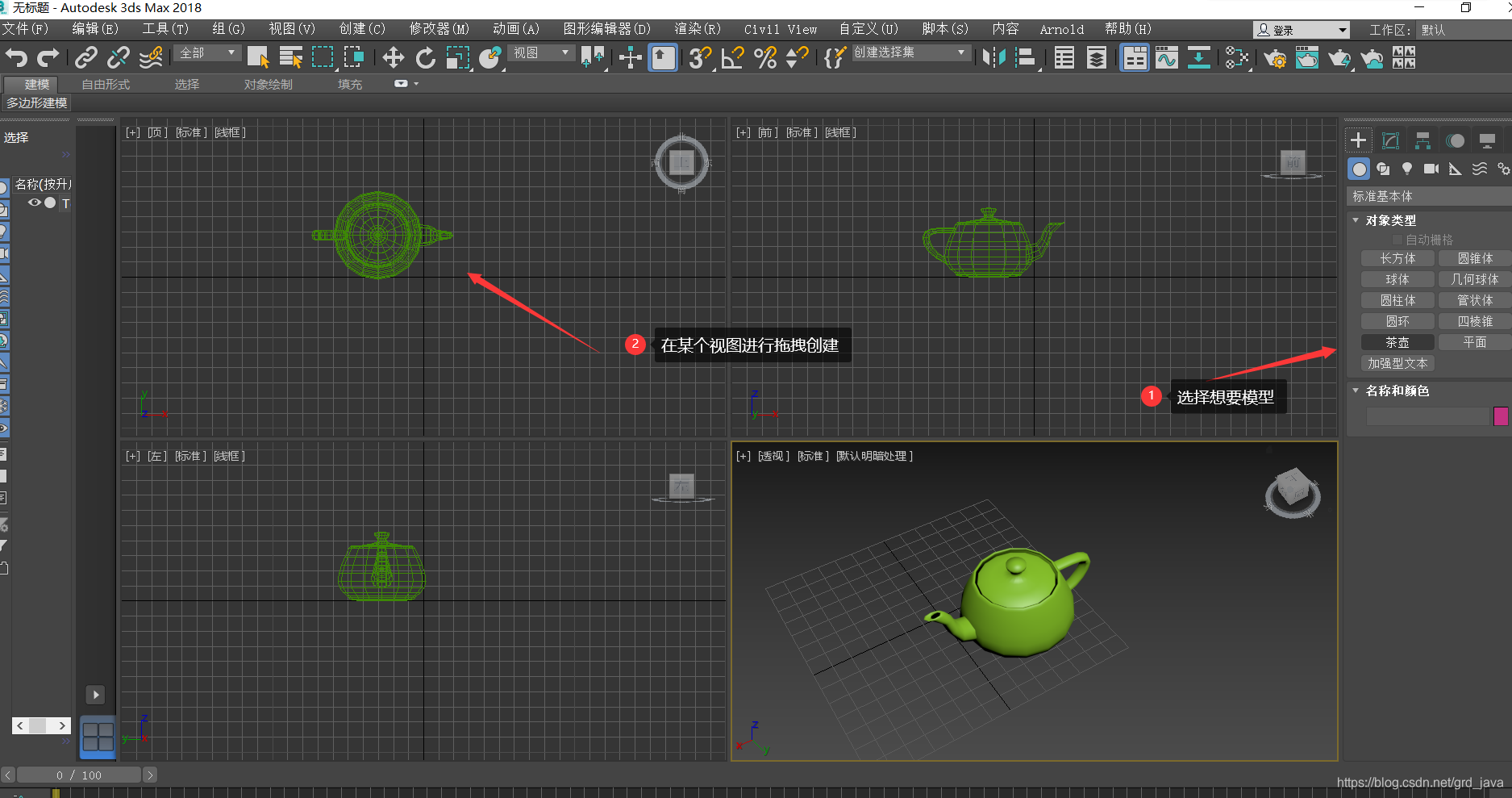Collapse the 对象类型 rollout
The width and height of the screenshot is (1512, 798).
[x=1356, y=220]
